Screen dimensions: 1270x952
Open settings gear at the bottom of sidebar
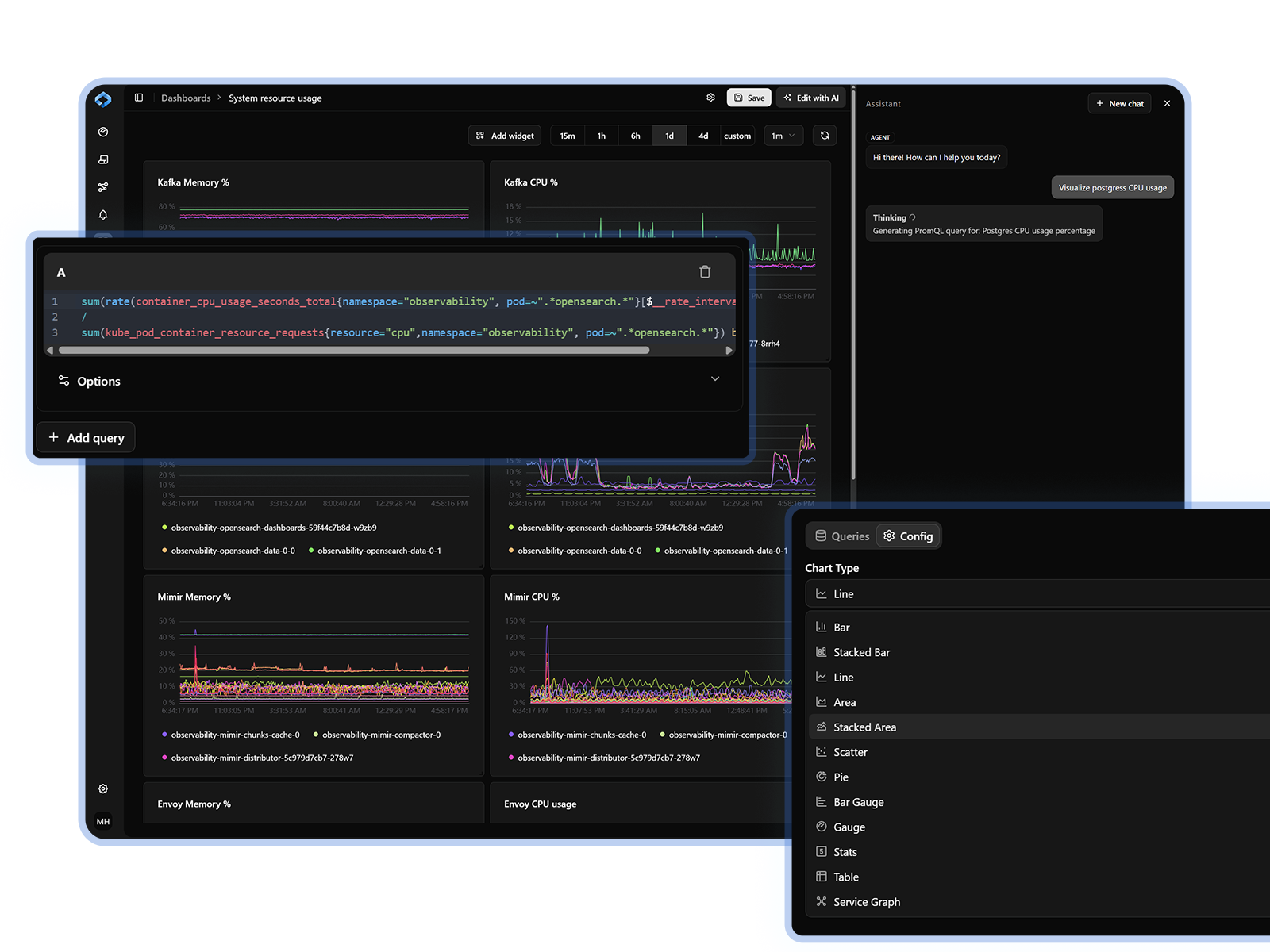pyautogui.click(x=103, y=789)
